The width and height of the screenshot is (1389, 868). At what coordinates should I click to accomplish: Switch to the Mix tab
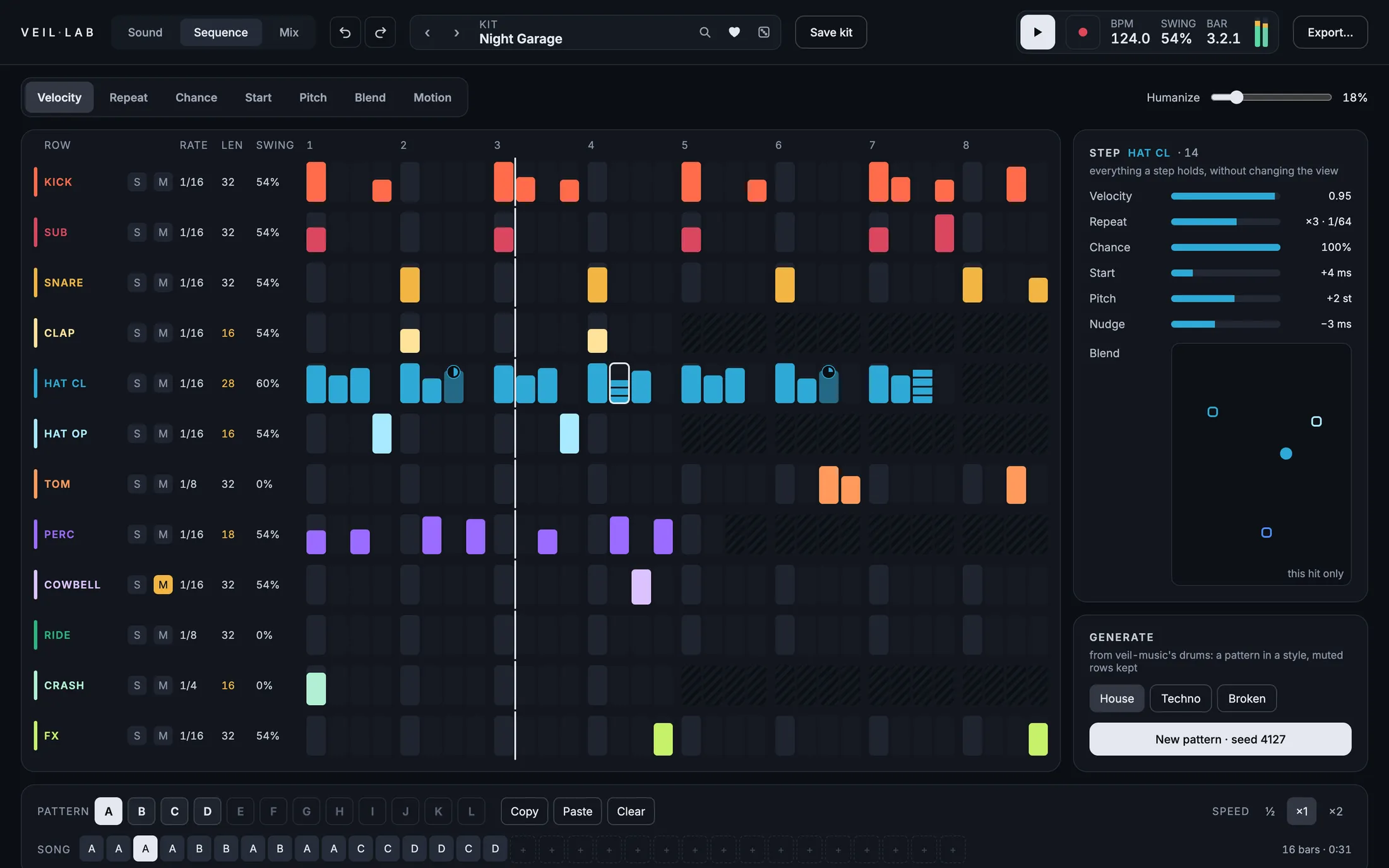click(x=289, y=32)
